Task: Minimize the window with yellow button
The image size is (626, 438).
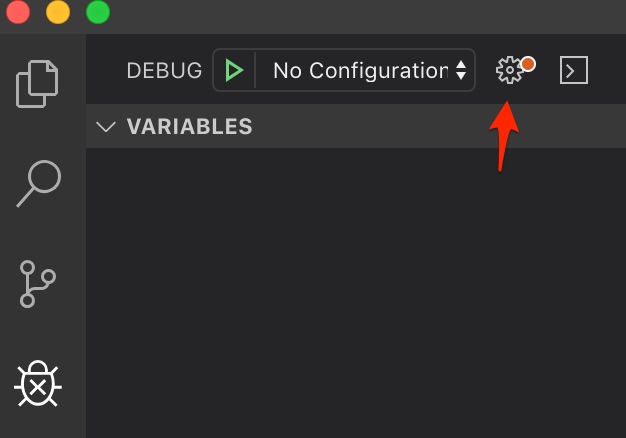Action: pos(58,12)
